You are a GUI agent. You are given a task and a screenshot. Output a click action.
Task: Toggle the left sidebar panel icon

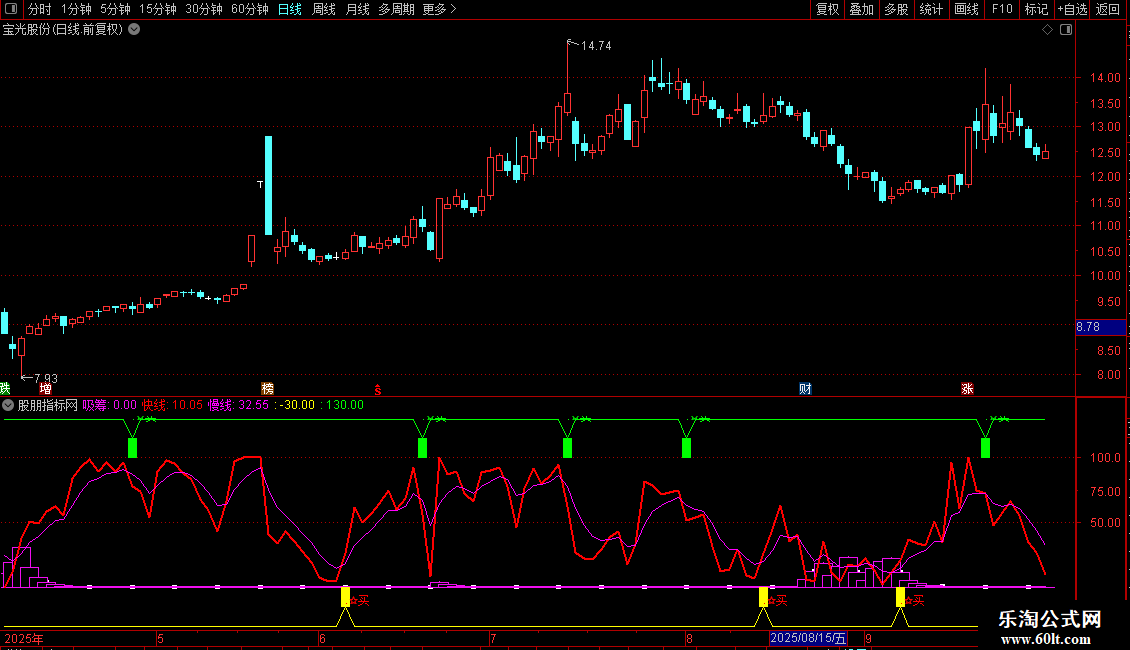[11, 9]
